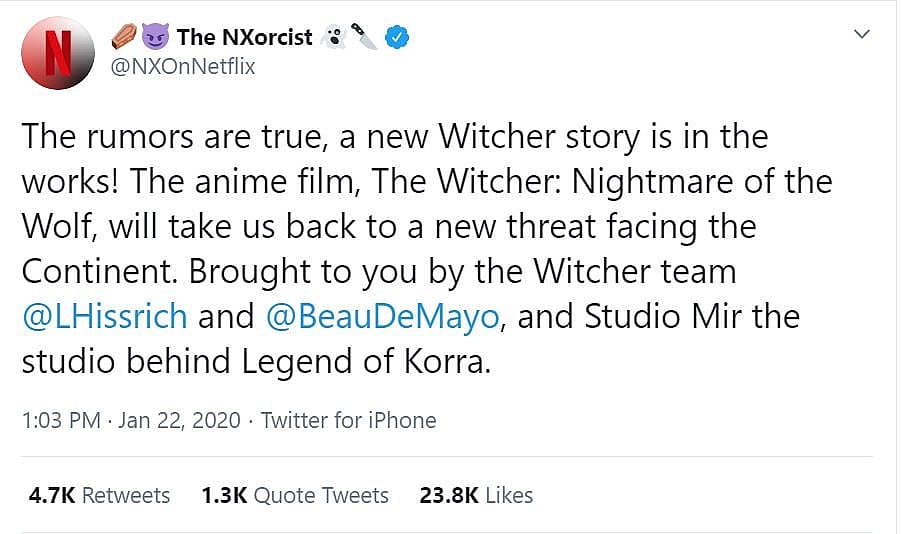Visit the @BeauDeMayo mention
The height and width of the screenshot is (534, 902).
coord(383,316)
